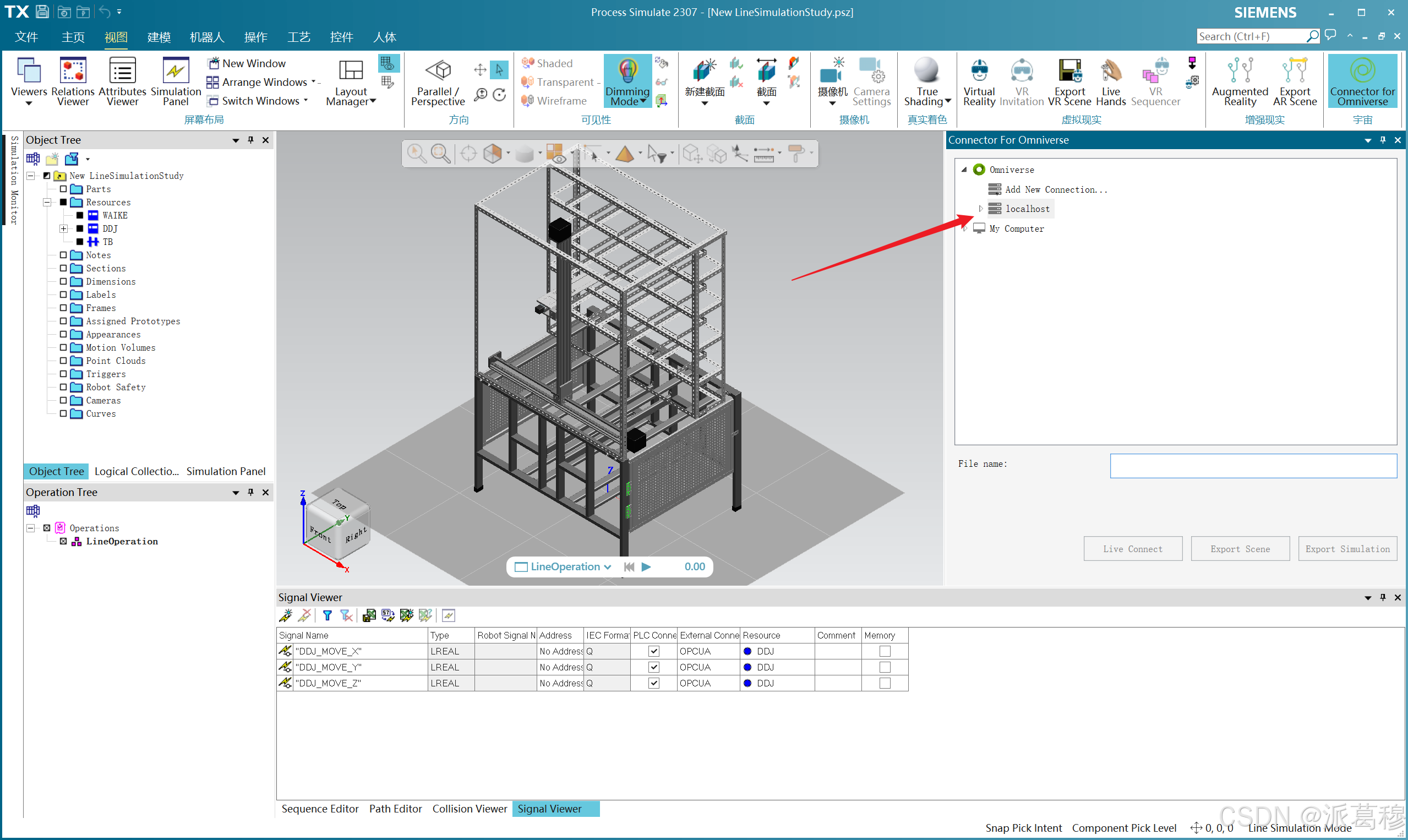Enable Memory checkbox for DDJ_MOVE_Z
1408x840 pixels.
(885, 683)
